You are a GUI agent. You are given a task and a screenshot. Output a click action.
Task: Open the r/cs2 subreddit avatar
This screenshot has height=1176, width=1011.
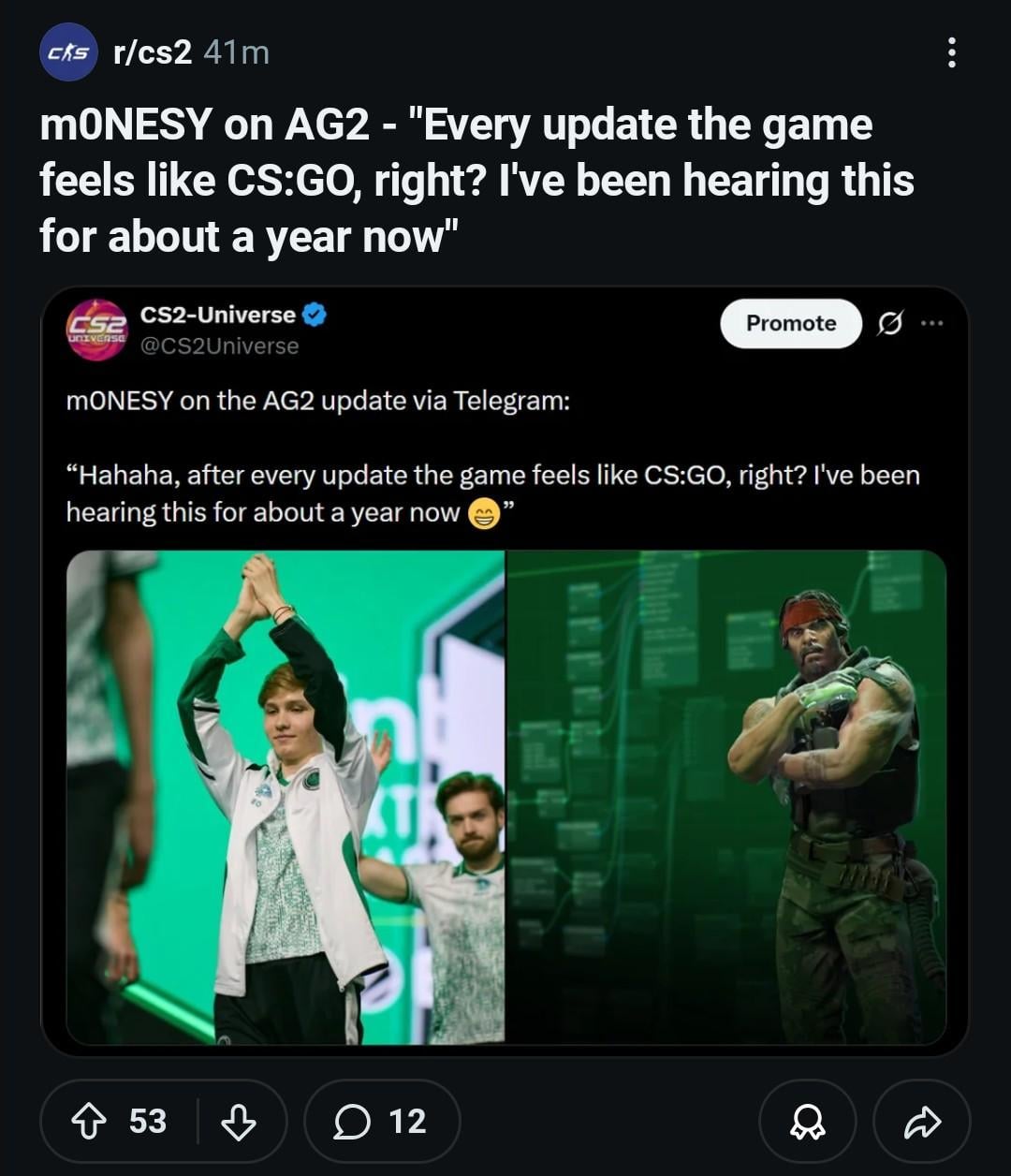click(69, 52)
